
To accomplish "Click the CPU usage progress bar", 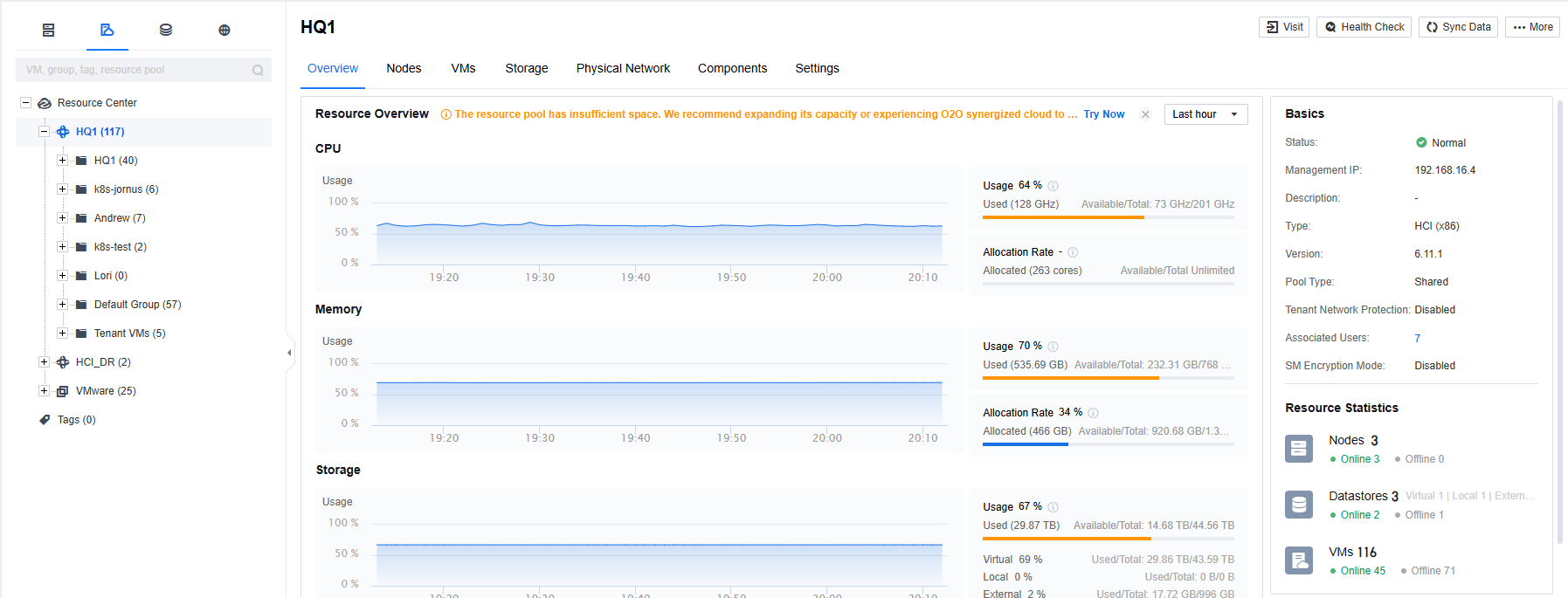I will coord(1109,217).
